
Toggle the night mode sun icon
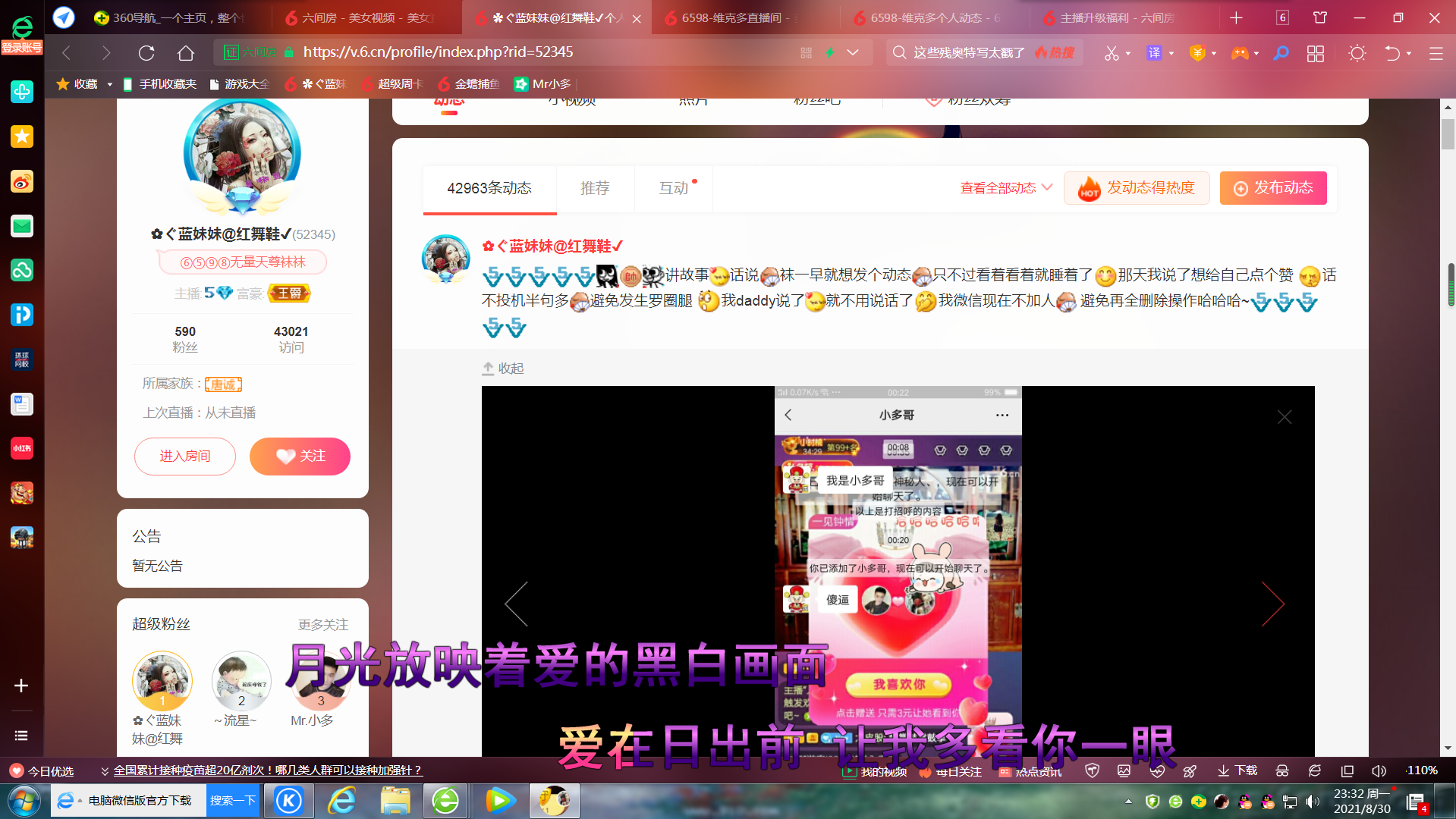[x=1357, y=53]
